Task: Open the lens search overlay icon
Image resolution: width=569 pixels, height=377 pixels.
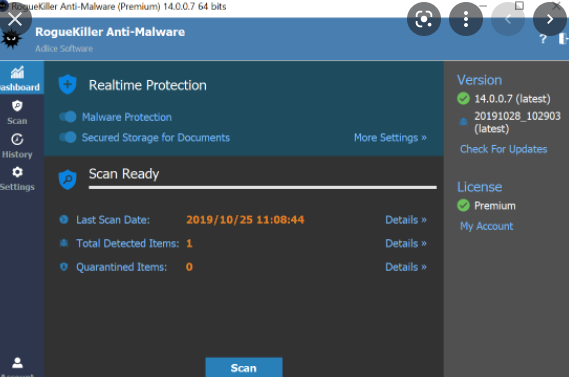Action: tap(424, 19)
